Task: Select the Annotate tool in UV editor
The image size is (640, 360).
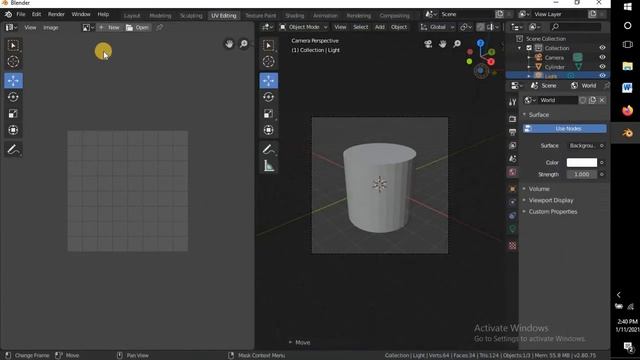Action: [x=13, y=149]
